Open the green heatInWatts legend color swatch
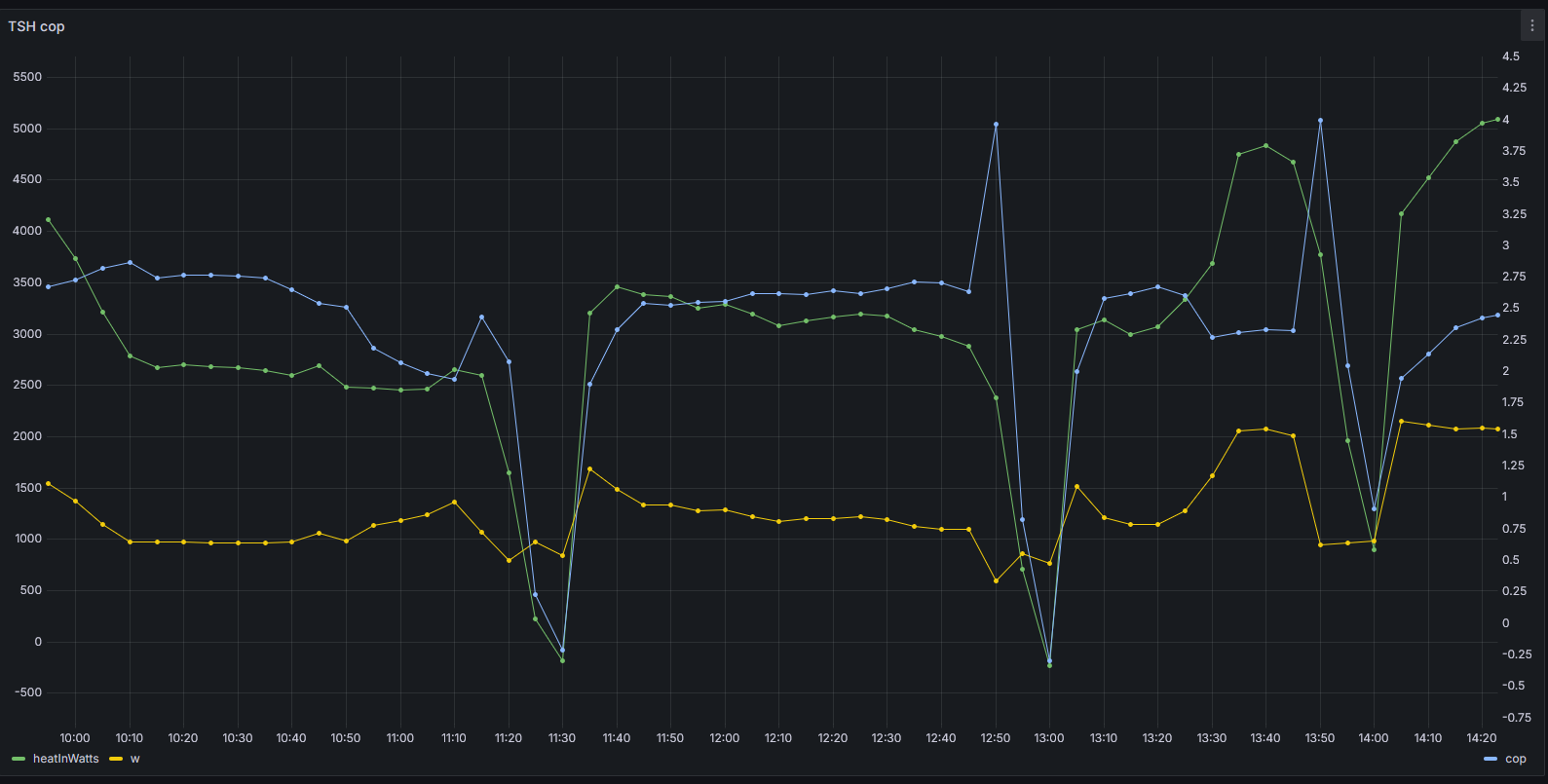Viewport: 1548px width, 784px height. coord(19,759)
